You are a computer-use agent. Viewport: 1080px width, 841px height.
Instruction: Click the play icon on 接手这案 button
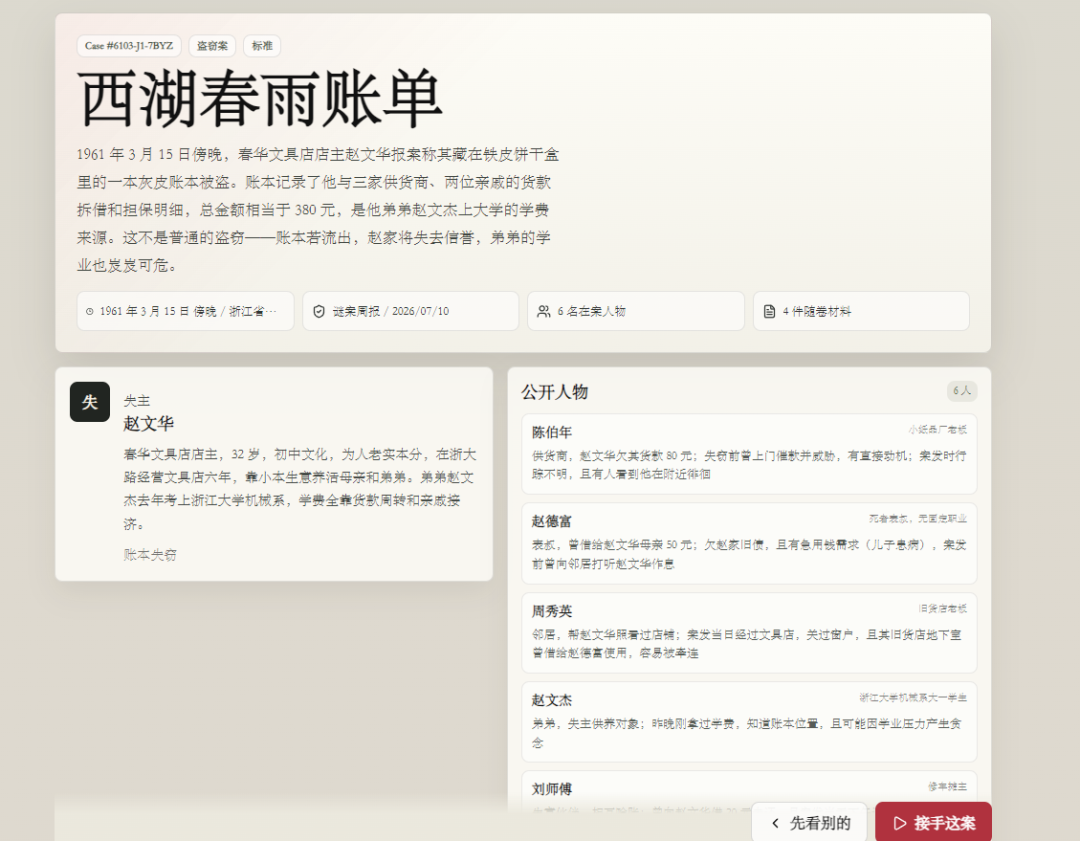click(x=900, y=823)
